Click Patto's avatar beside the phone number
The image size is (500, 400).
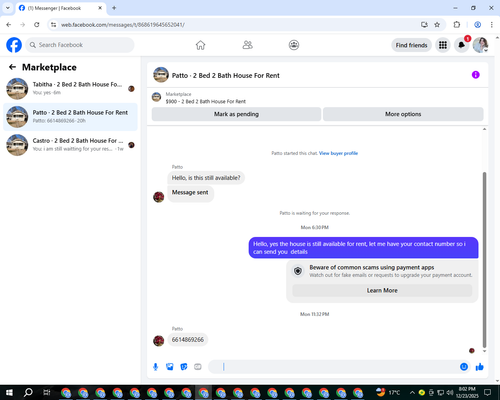(158, 341)
